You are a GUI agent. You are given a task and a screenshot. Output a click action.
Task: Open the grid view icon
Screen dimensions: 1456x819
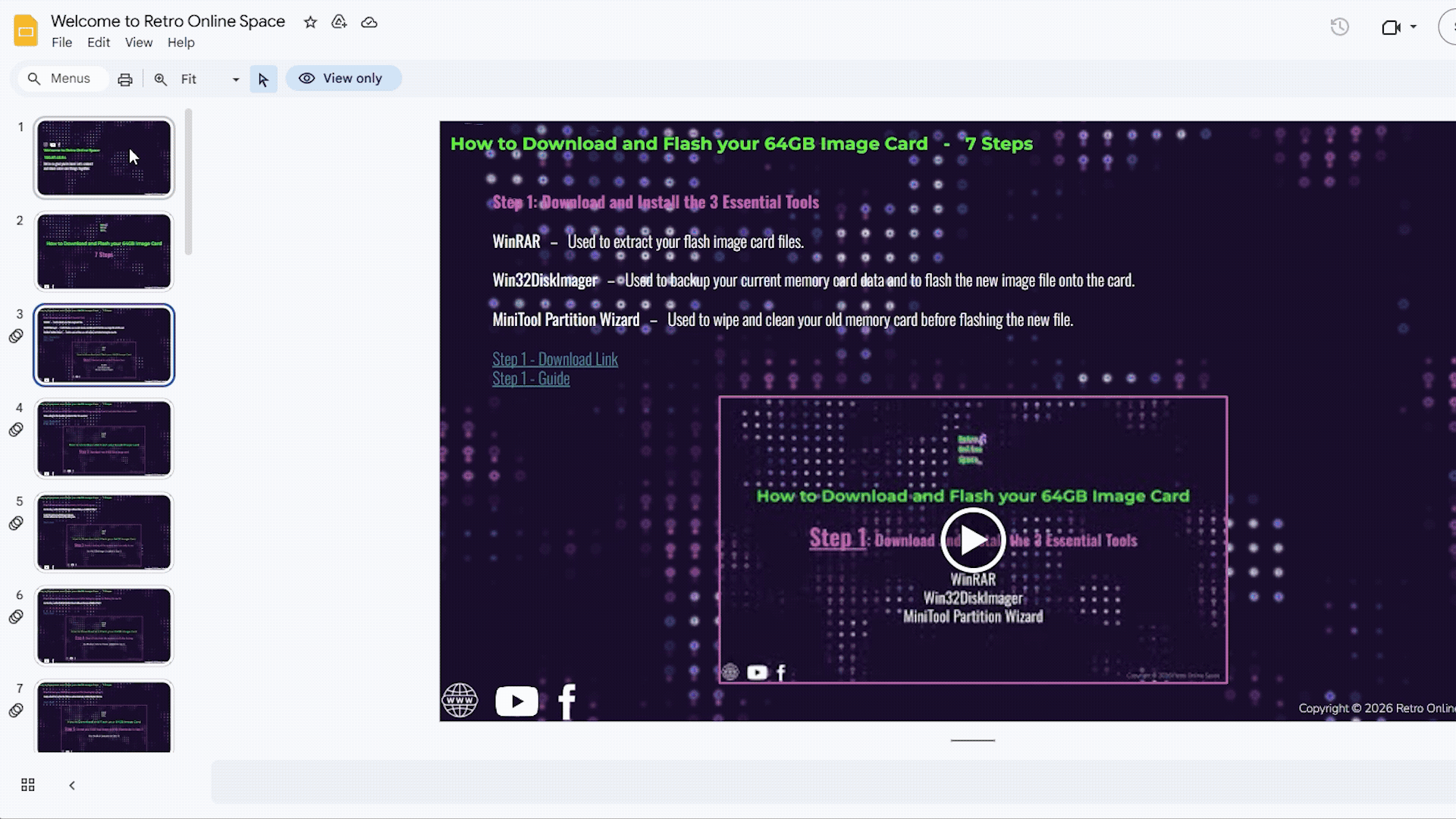pyautogui.click(x=28, y=785)
